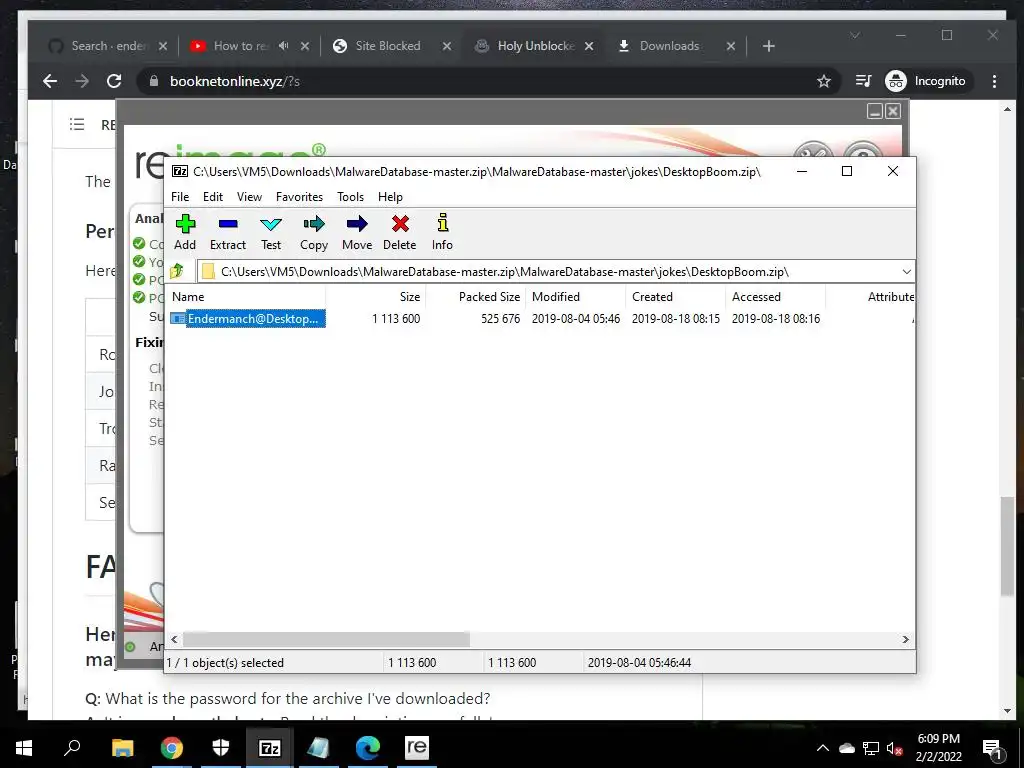Sort by the Modified column header
Screen dimensions: 1024x768
[576, 296]
